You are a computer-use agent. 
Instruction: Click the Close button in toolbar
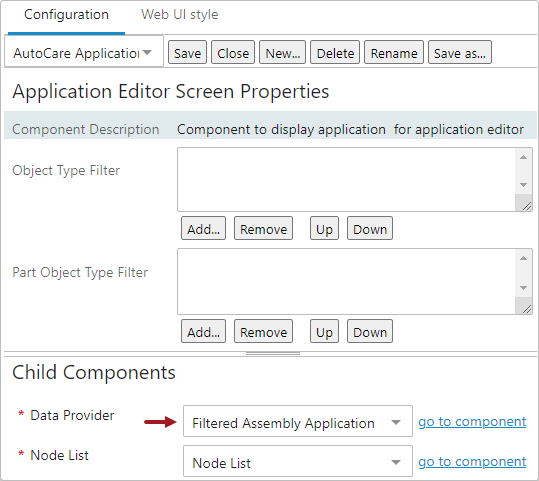233,53
